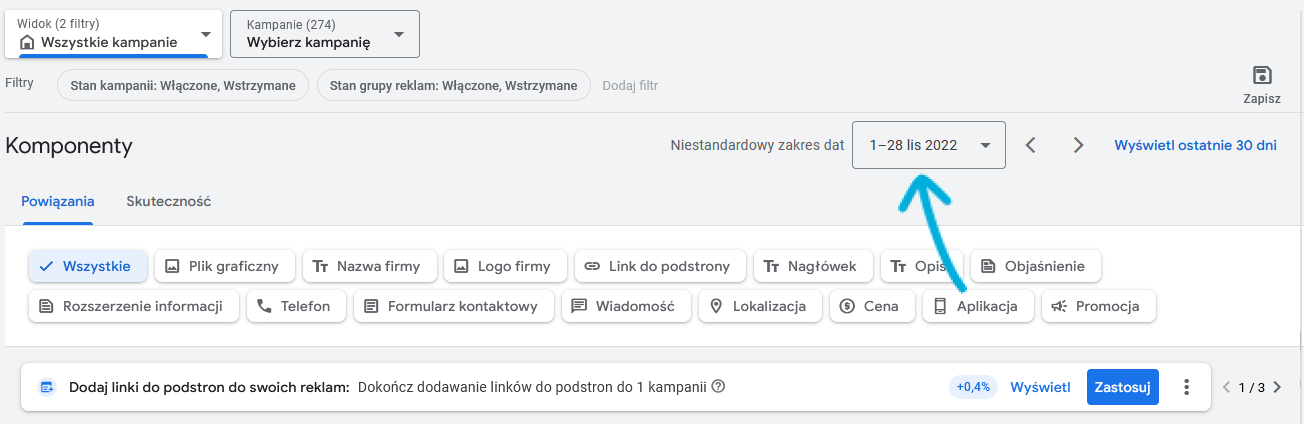Viewport: 1304px width, 424px height.
Task: Open the Widok view dropdown
Action: tap(113, 34)
